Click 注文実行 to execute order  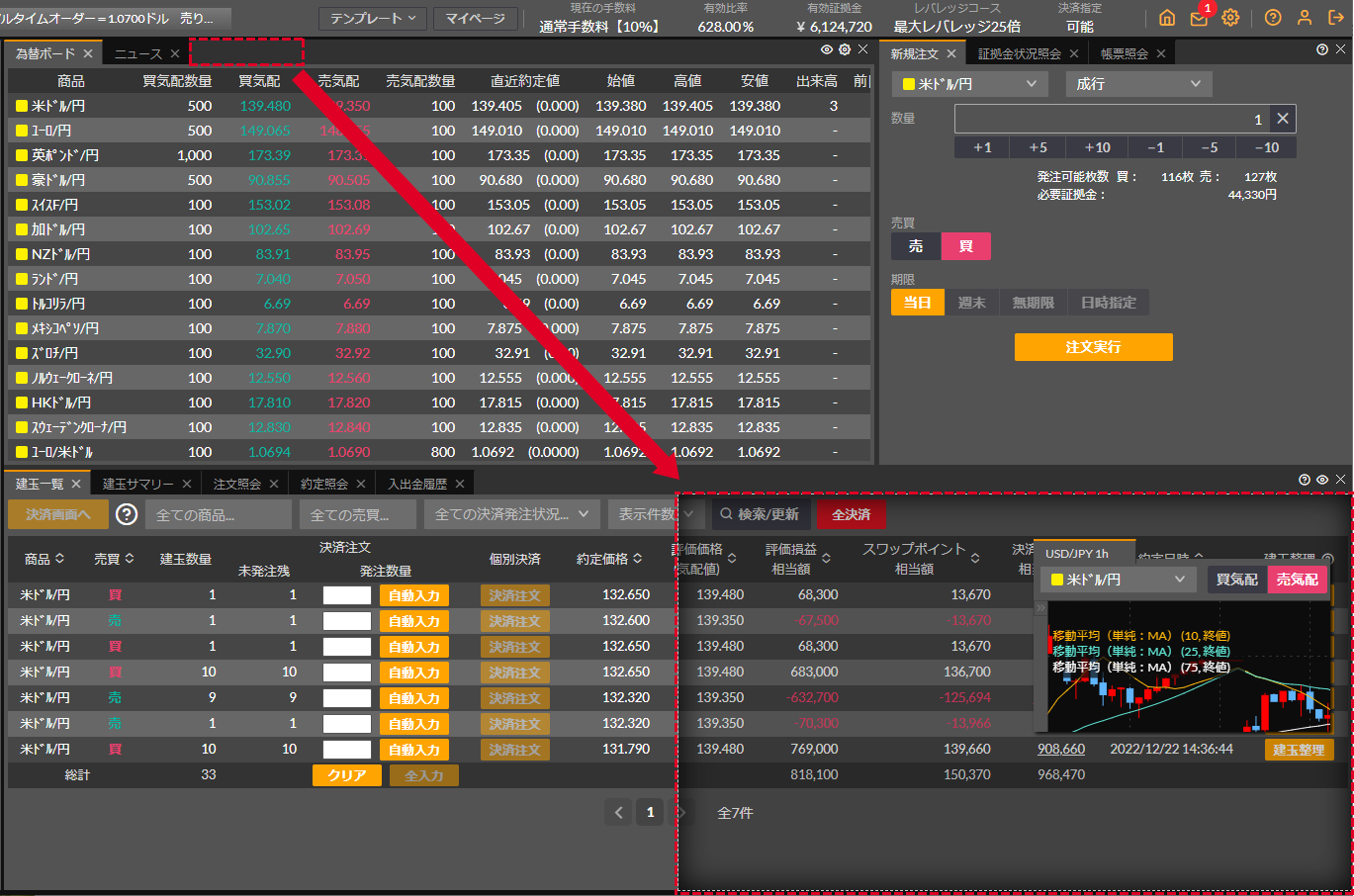click(x=1093, y=347)
